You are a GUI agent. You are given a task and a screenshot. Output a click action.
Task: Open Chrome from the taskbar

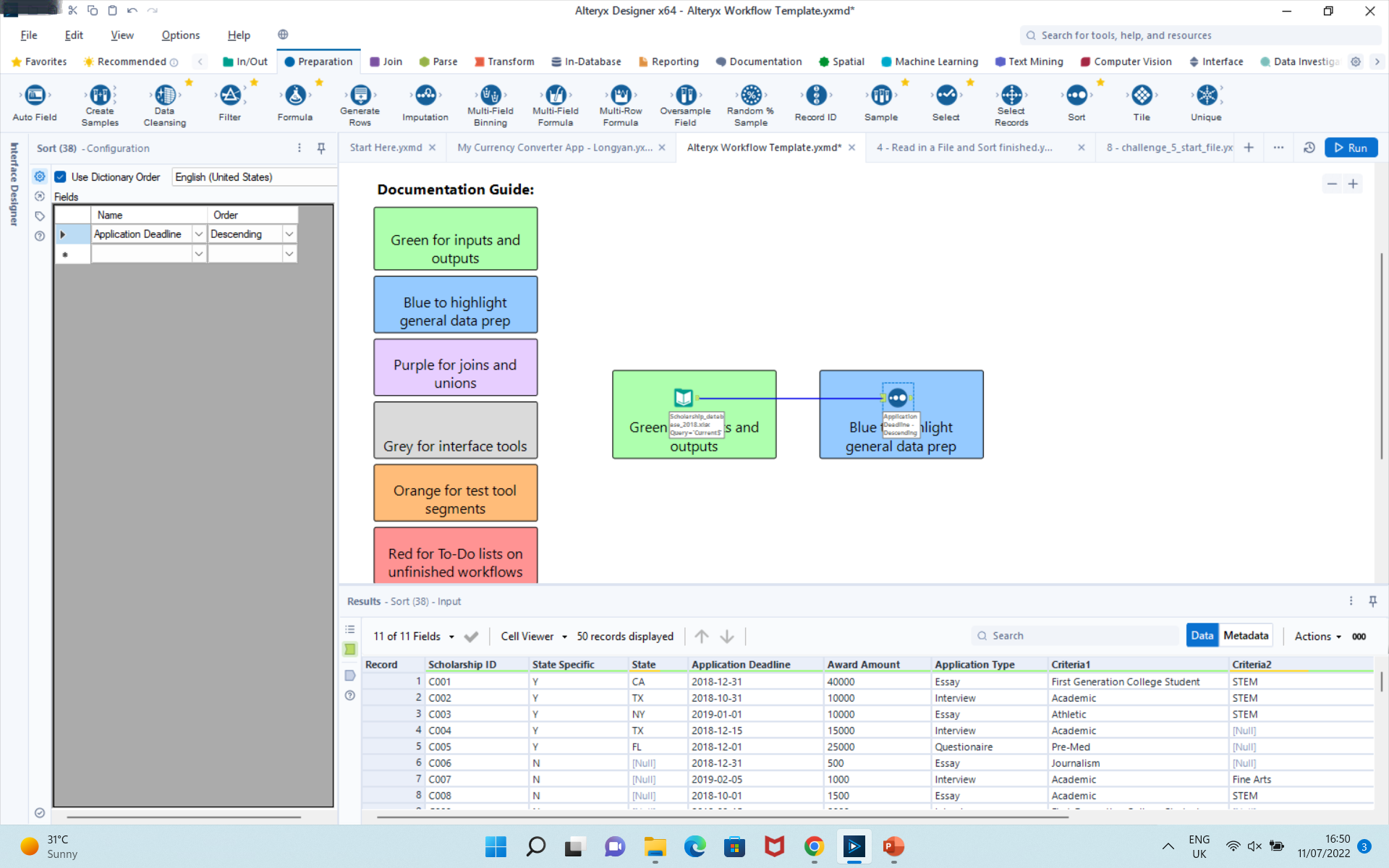814,846
